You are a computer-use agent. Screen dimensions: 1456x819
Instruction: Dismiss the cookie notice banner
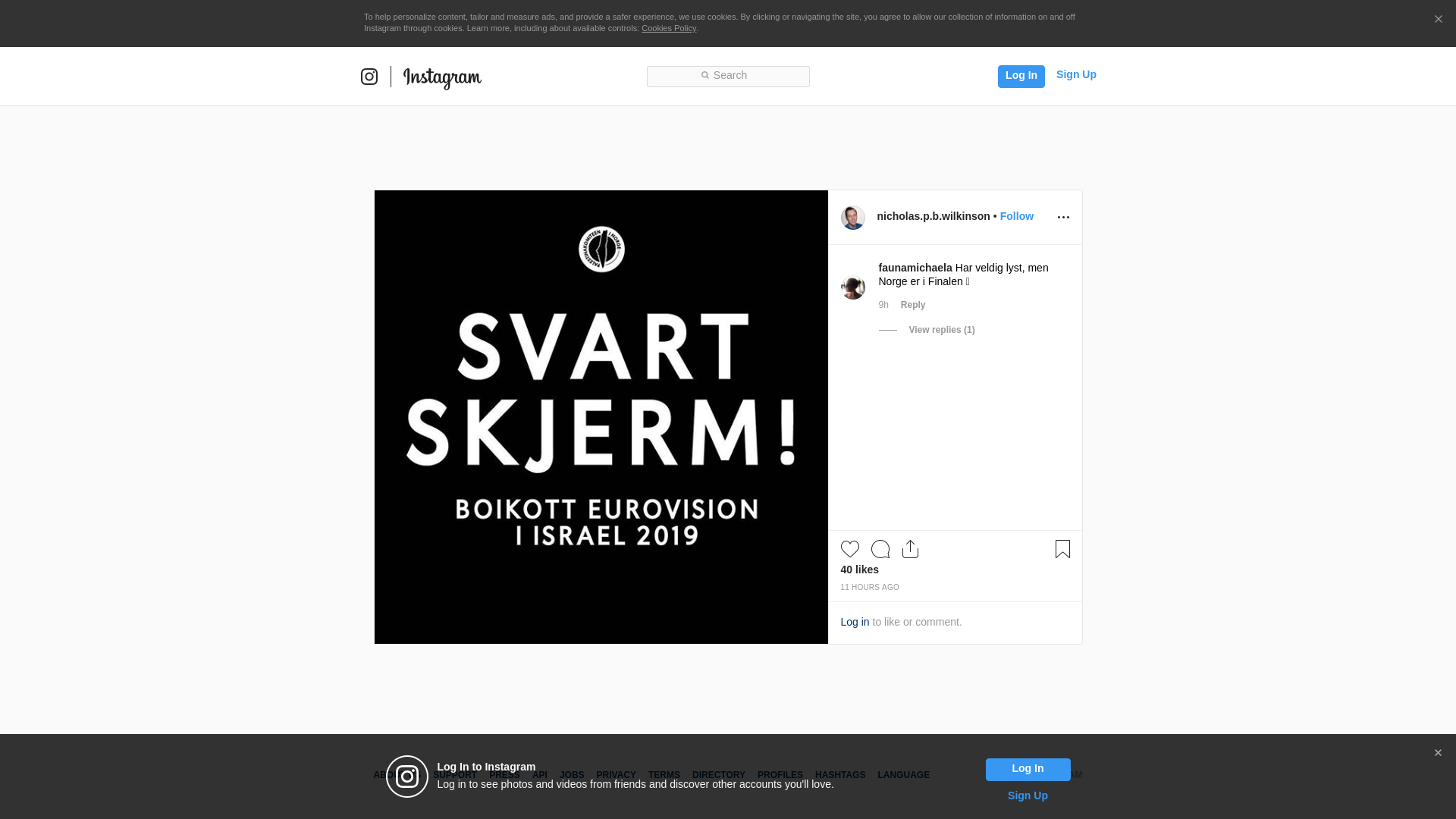1438,20
